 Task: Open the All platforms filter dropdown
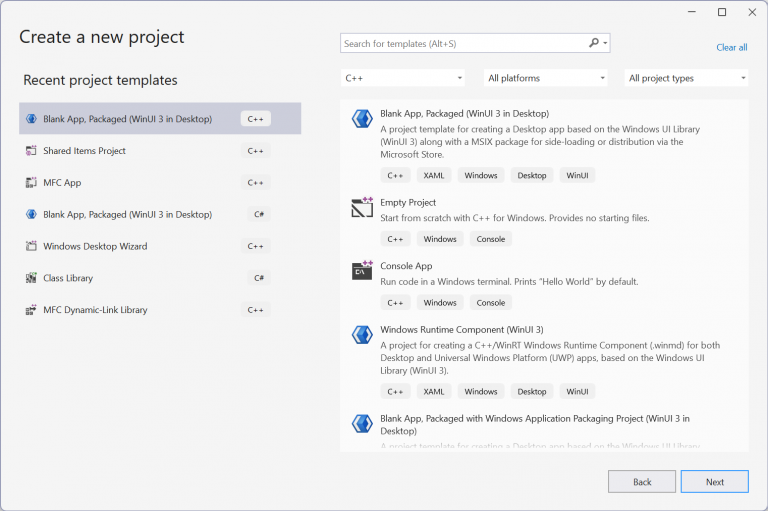545,78
